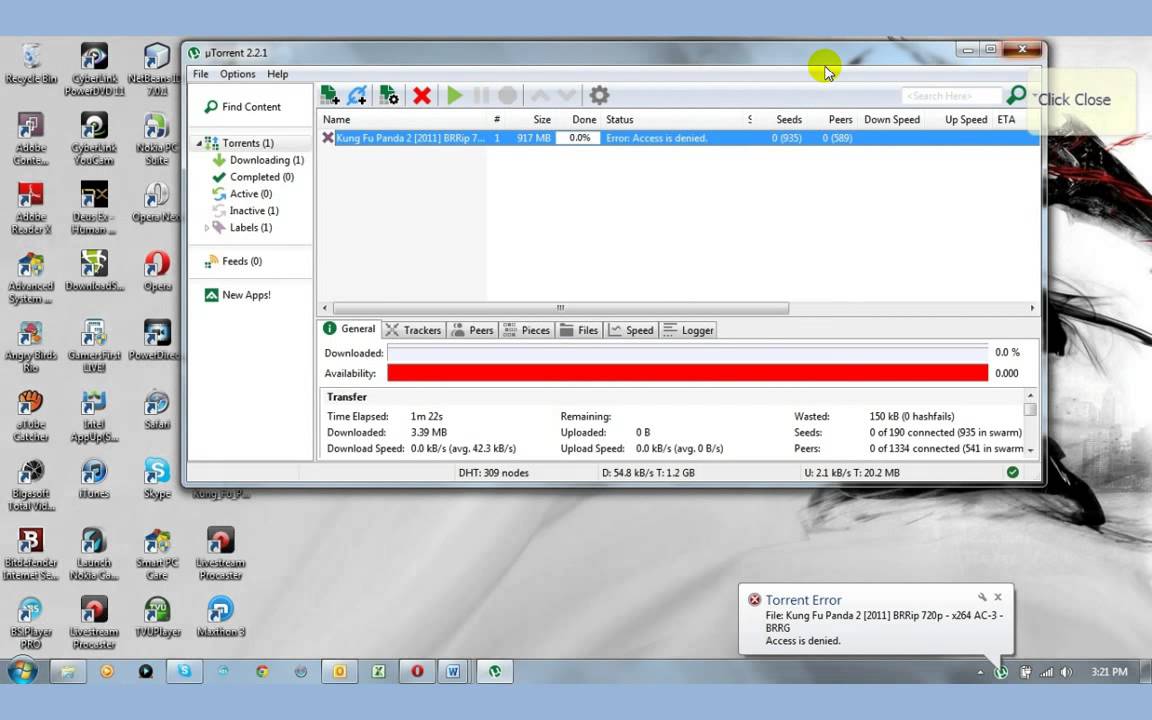Click the torrent list scroll-left arrow
The width and height of the screenshot is (1152, 720).
pos(325,308)
